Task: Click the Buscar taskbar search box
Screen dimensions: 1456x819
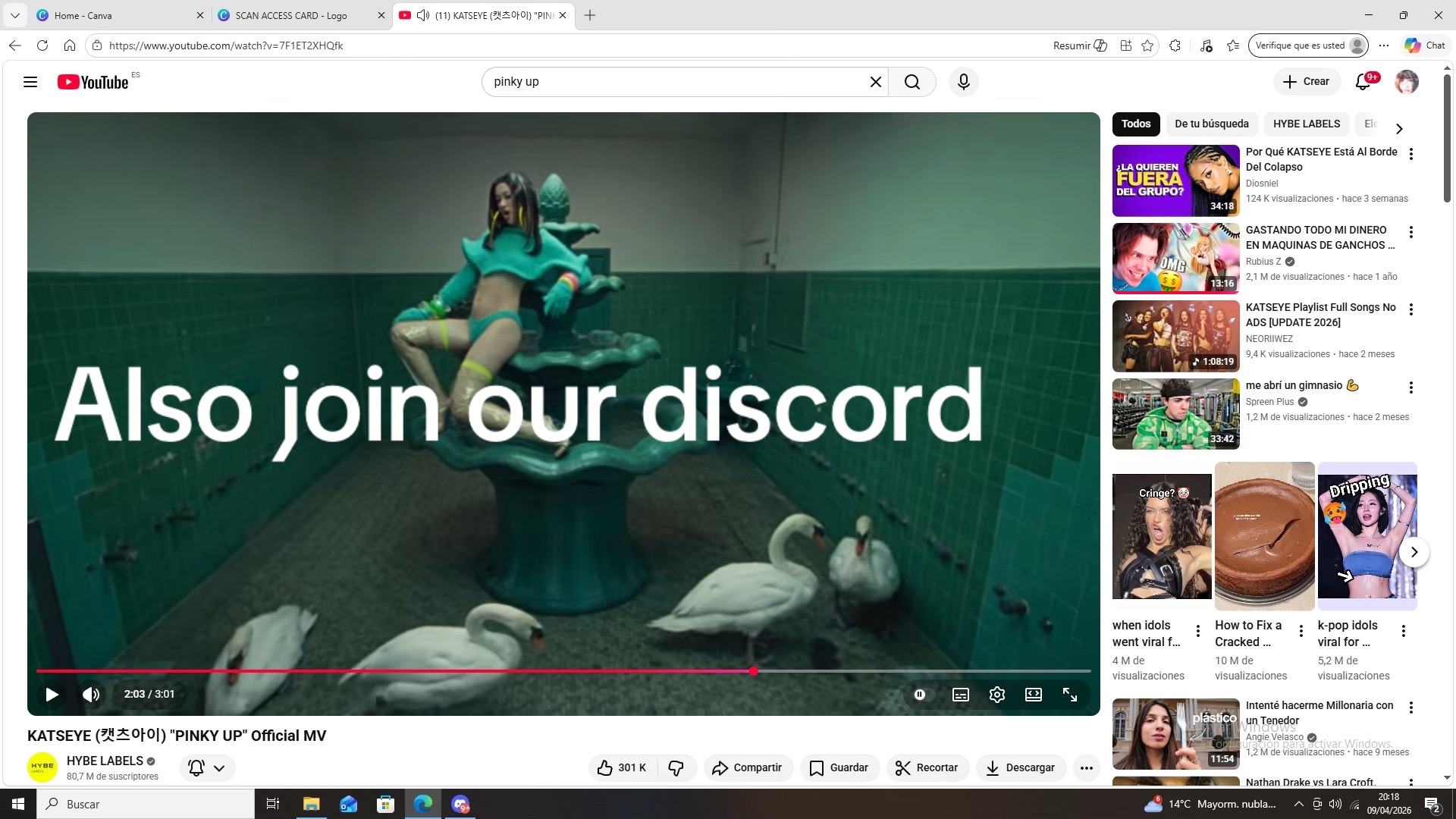Action: (x=146, y=804)
